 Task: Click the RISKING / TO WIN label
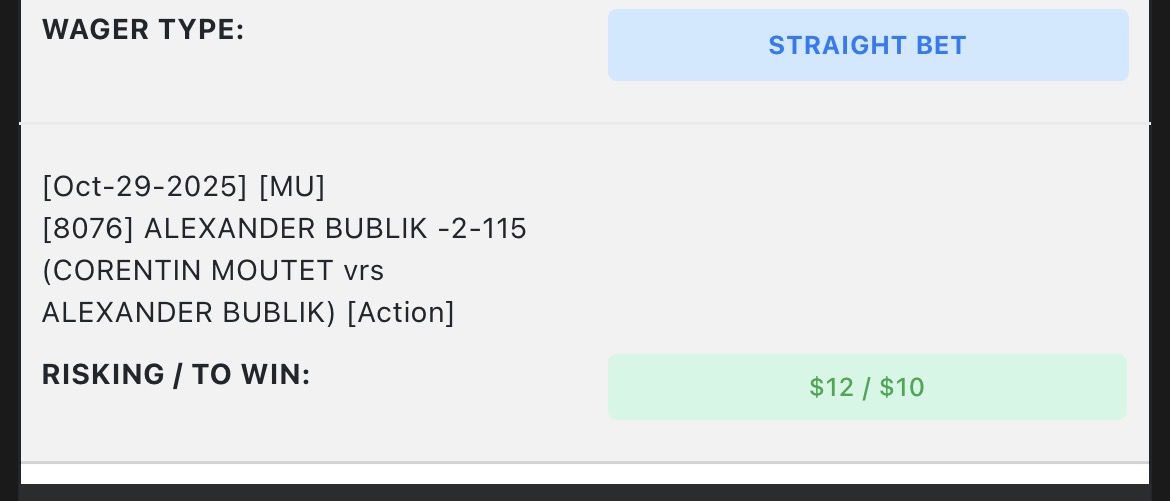(176, 375)
